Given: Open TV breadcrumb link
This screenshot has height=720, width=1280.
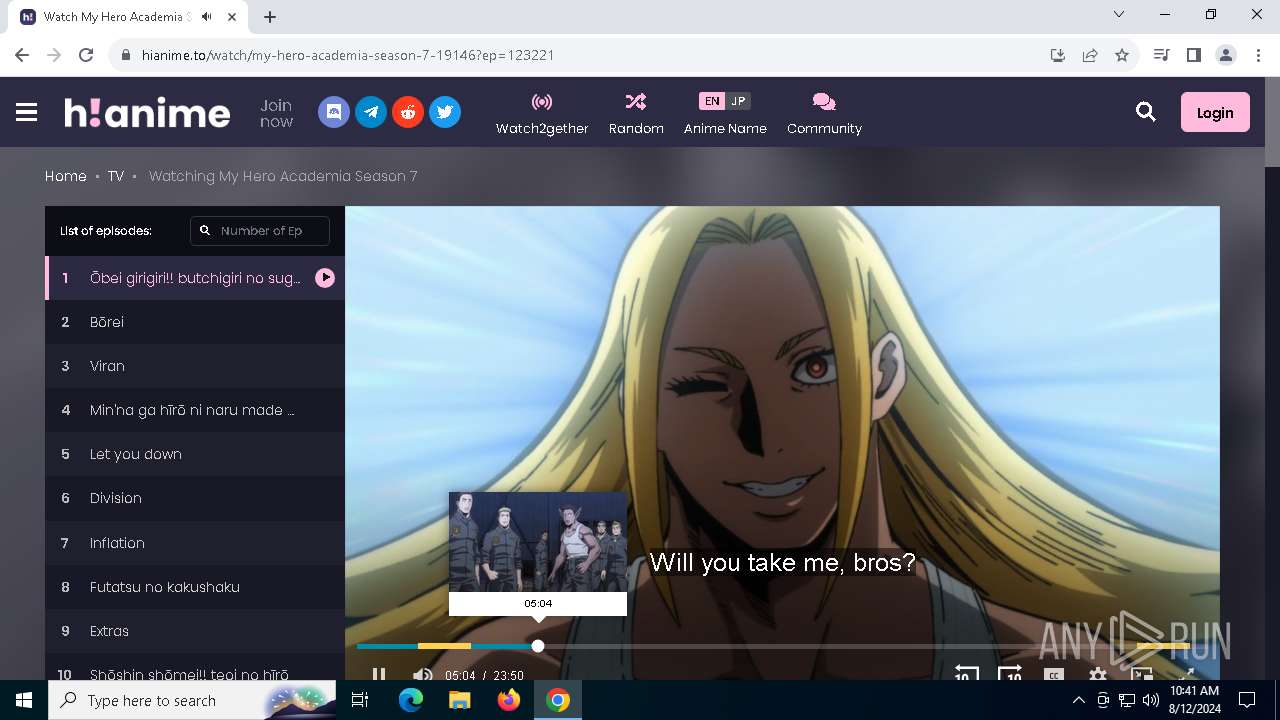Looking at the screenshot, I should 116,176.
